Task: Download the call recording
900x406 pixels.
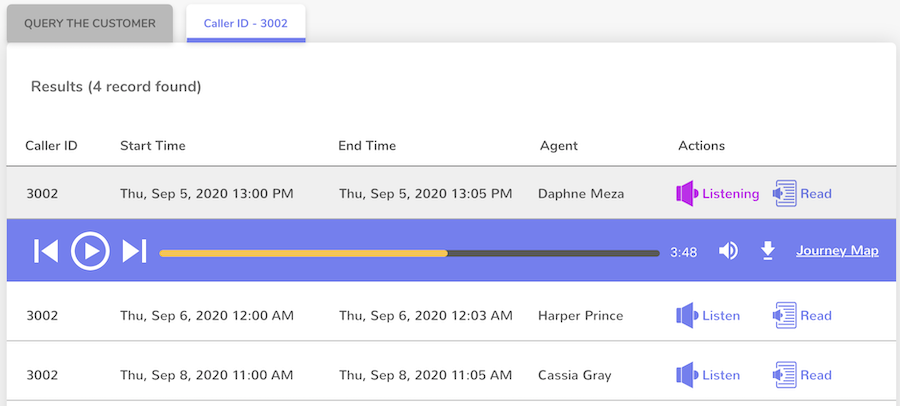Action: 768,251
